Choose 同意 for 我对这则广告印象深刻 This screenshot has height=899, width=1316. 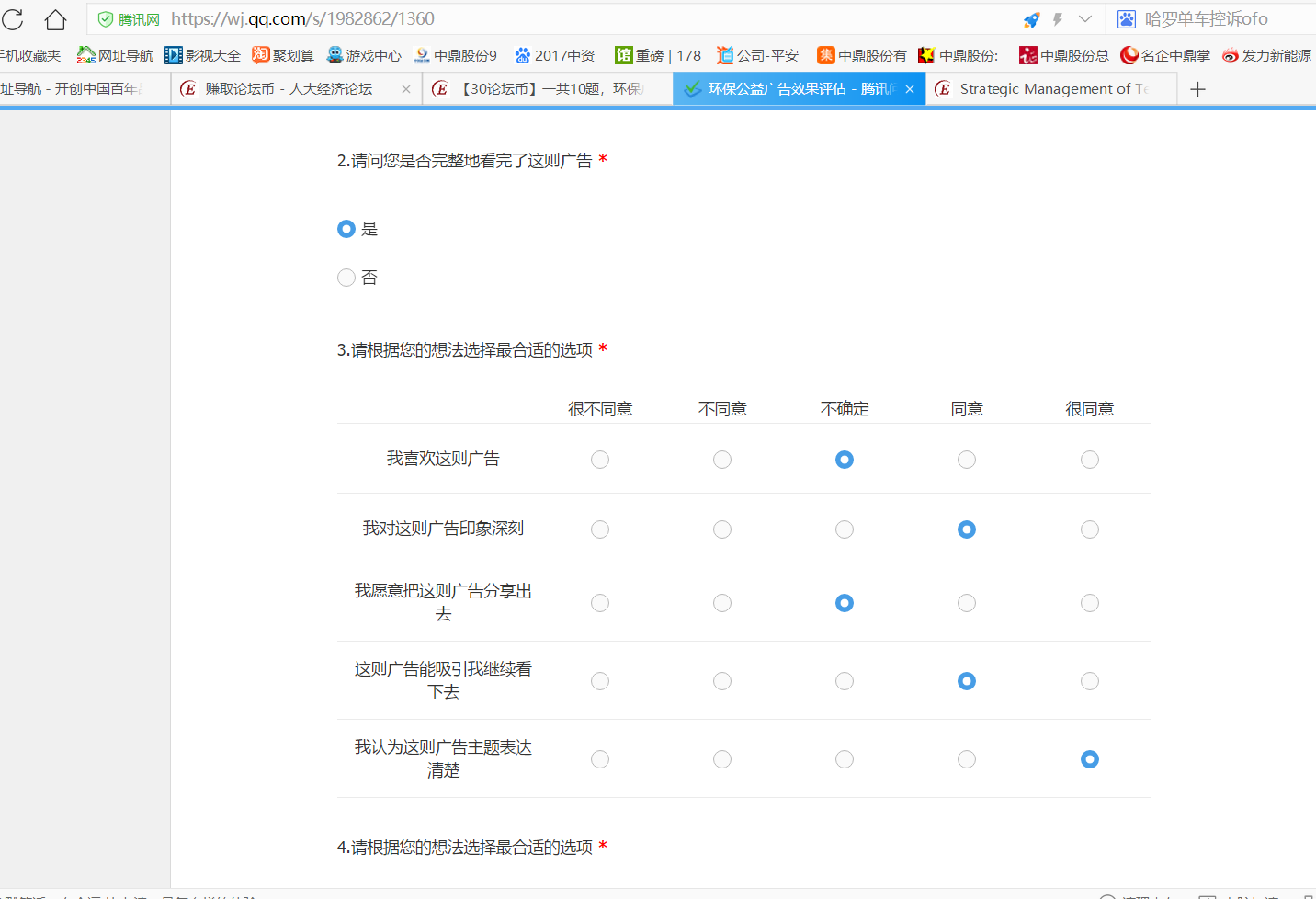pyautogui.click(x=967, y=529)
